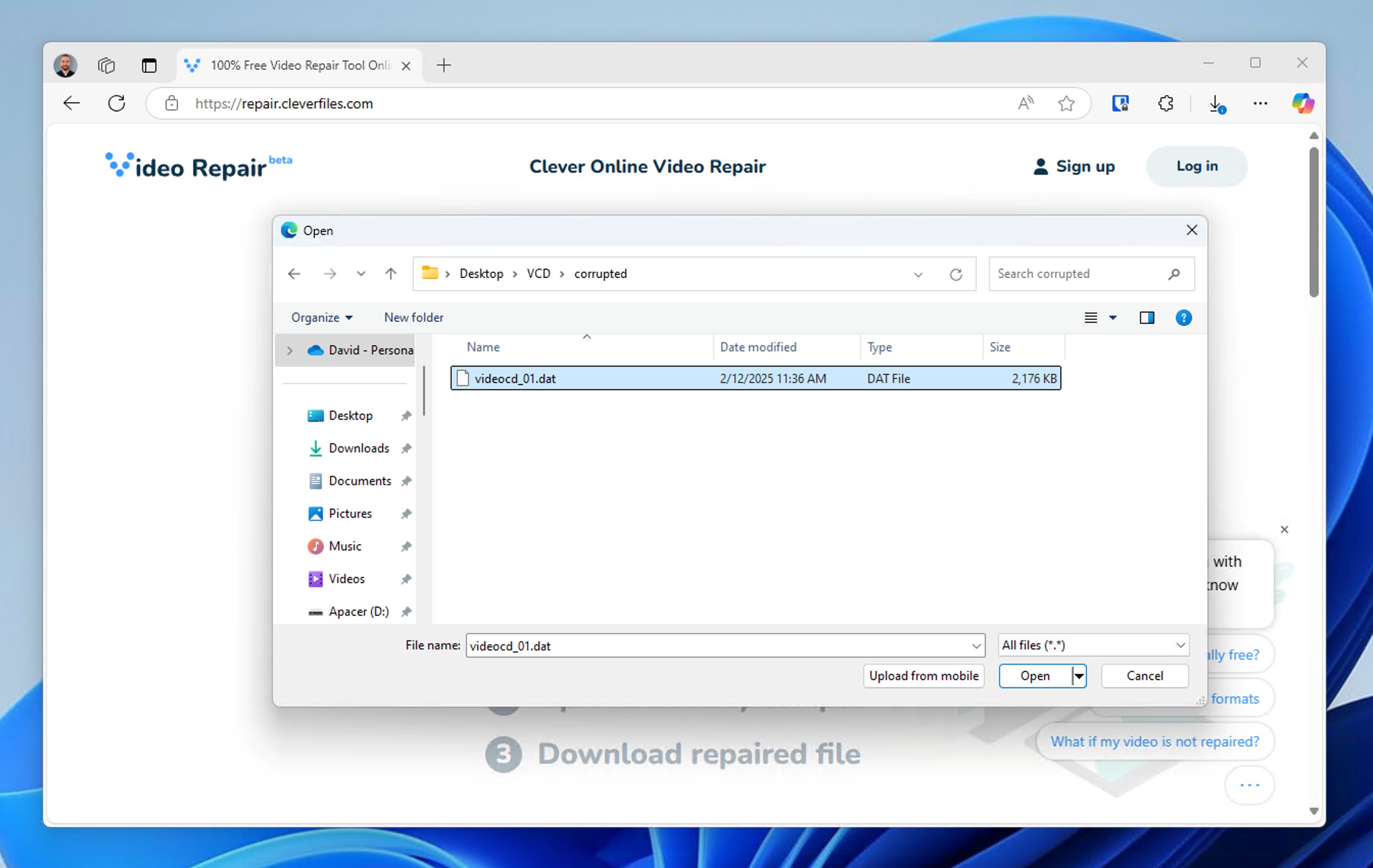Click the details view list icon
Viewport: 1373px width, 868px height.
click(1090, 317)
